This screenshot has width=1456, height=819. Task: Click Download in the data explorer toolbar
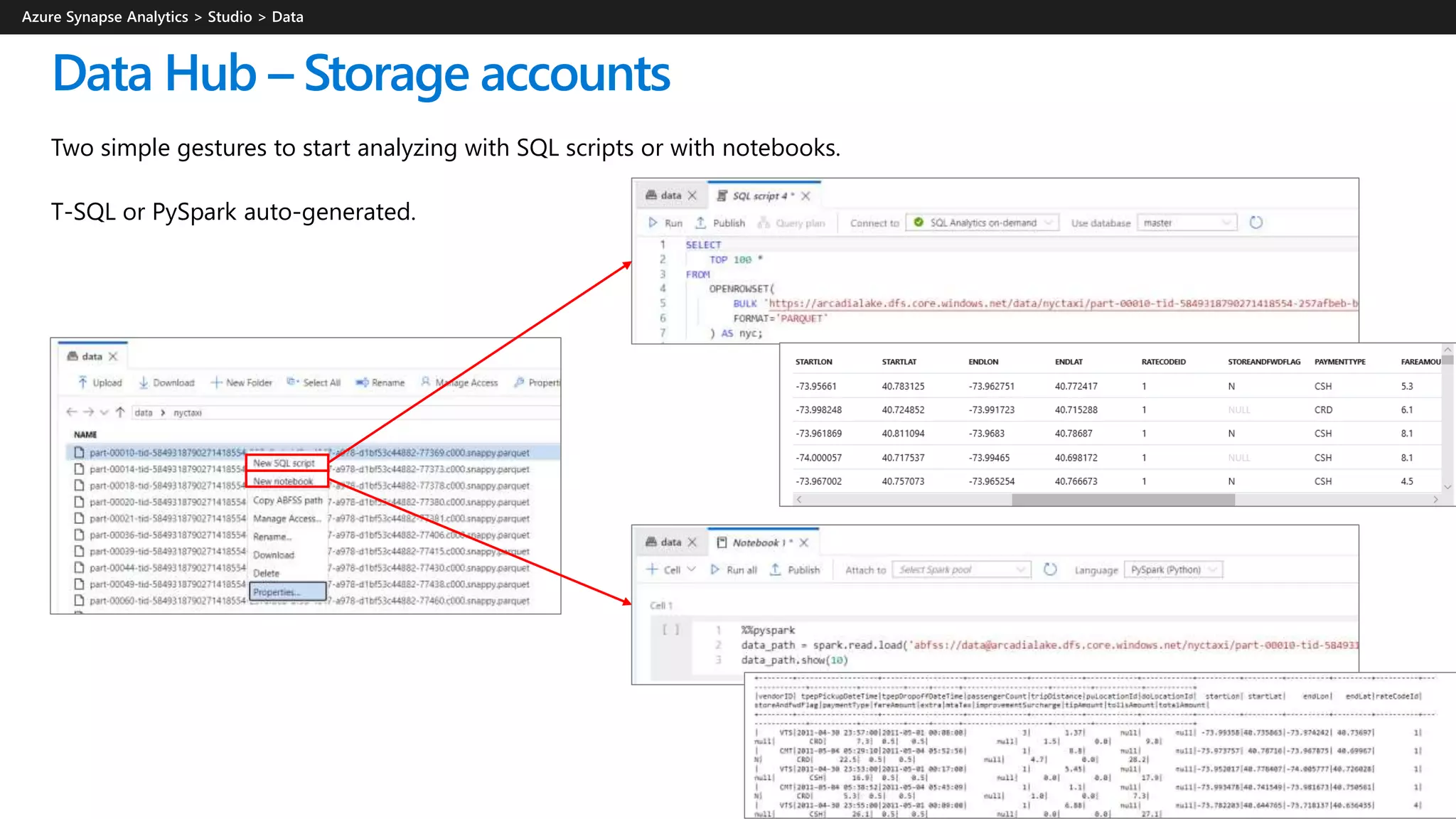166,382
